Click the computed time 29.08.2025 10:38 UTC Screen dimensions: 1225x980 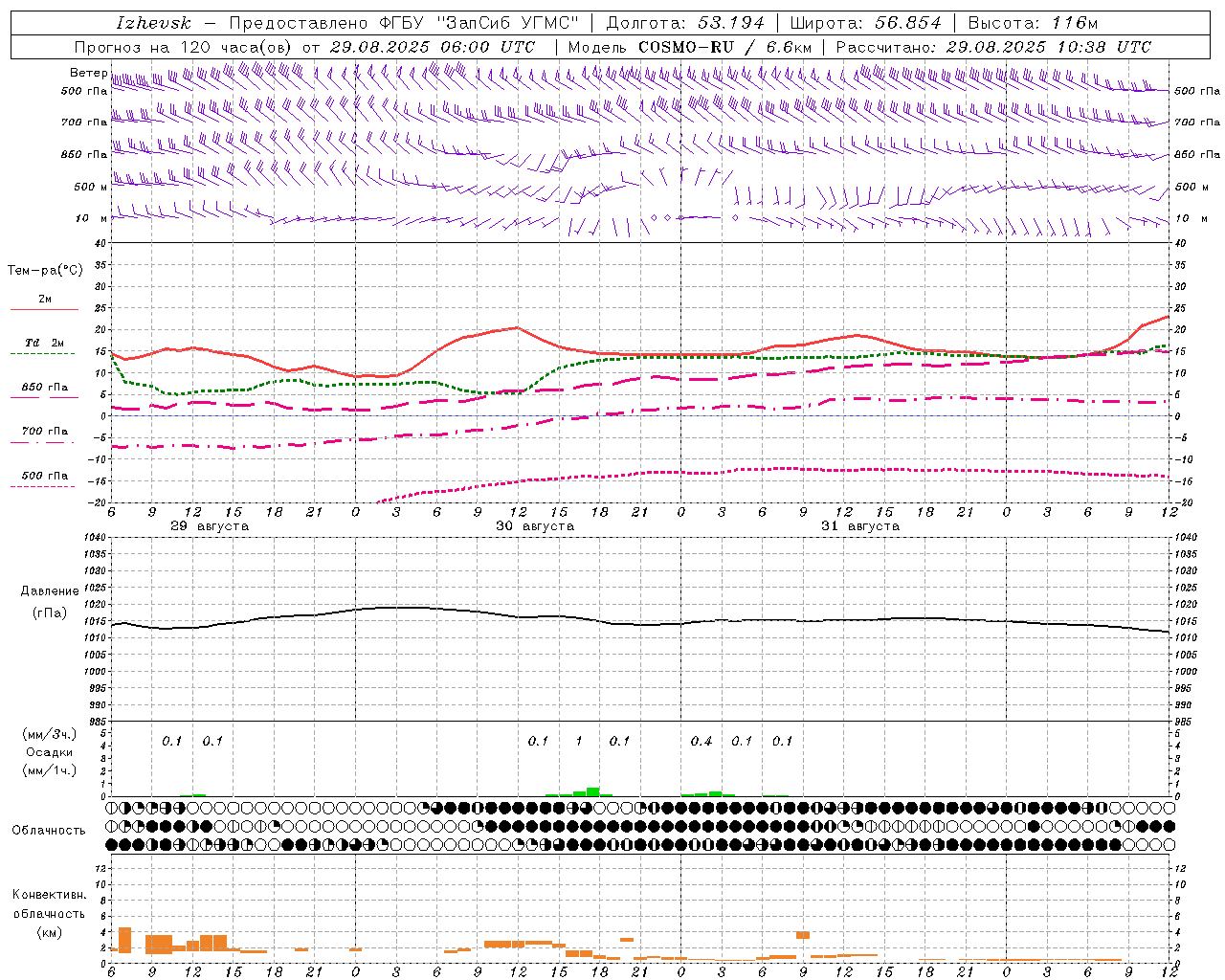[1048, 47]
